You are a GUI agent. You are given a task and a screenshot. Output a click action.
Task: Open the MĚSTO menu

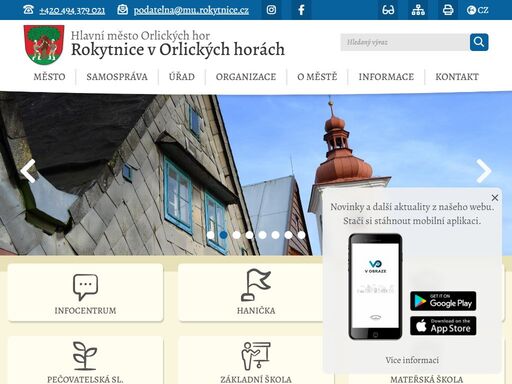[49, 77]
